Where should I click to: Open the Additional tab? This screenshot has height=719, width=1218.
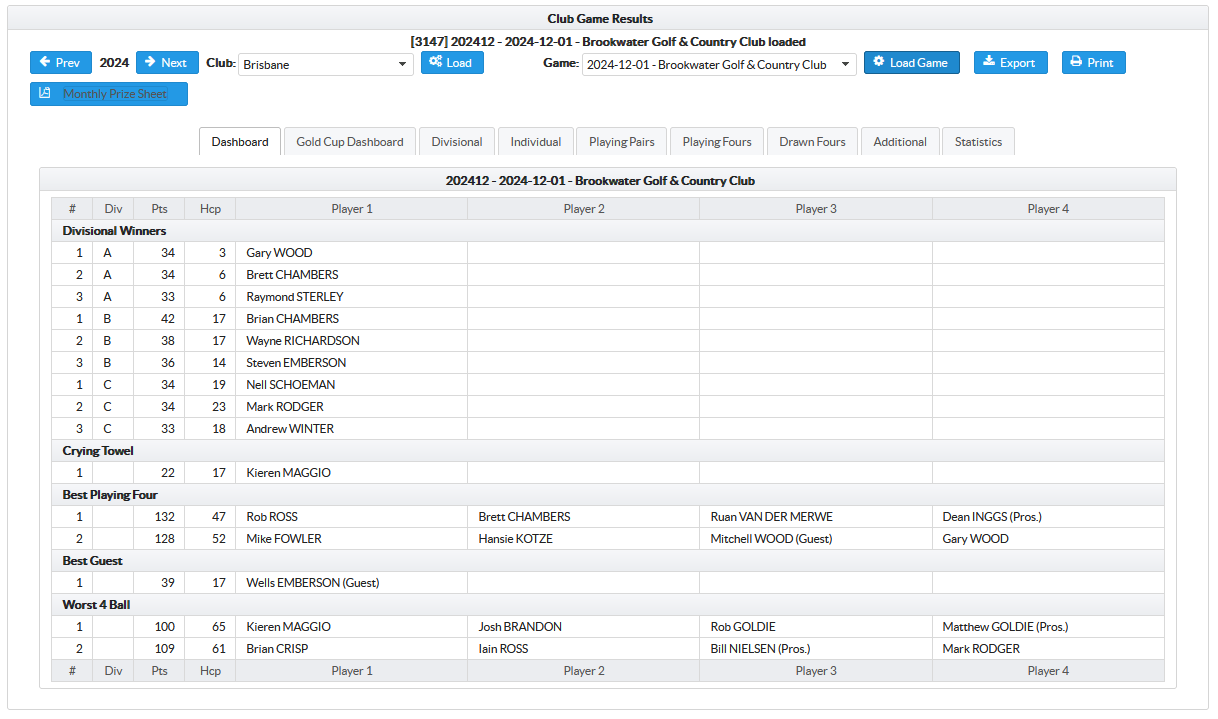(x=900, y=142)
